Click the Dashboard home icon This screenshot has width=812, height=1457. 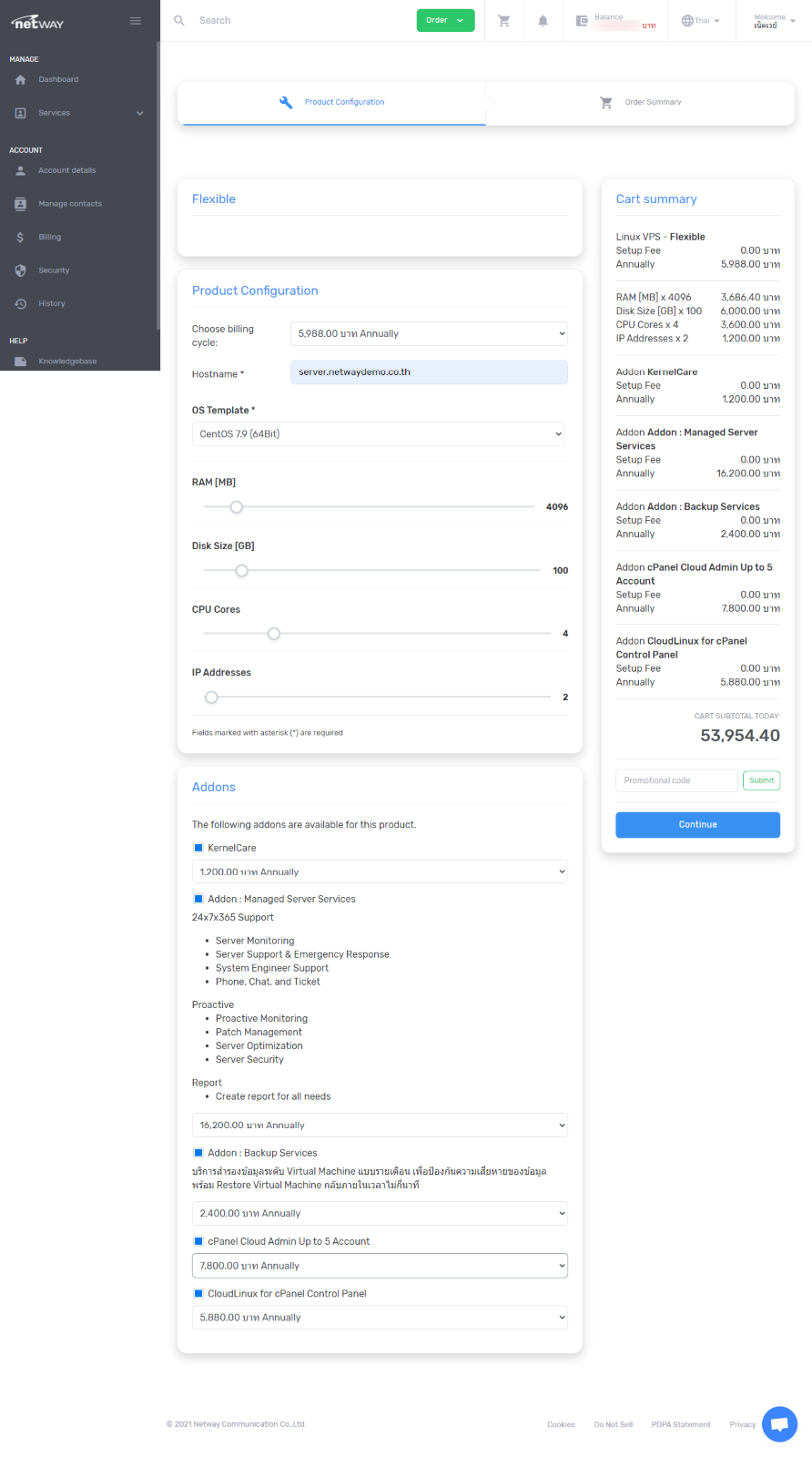21,80
